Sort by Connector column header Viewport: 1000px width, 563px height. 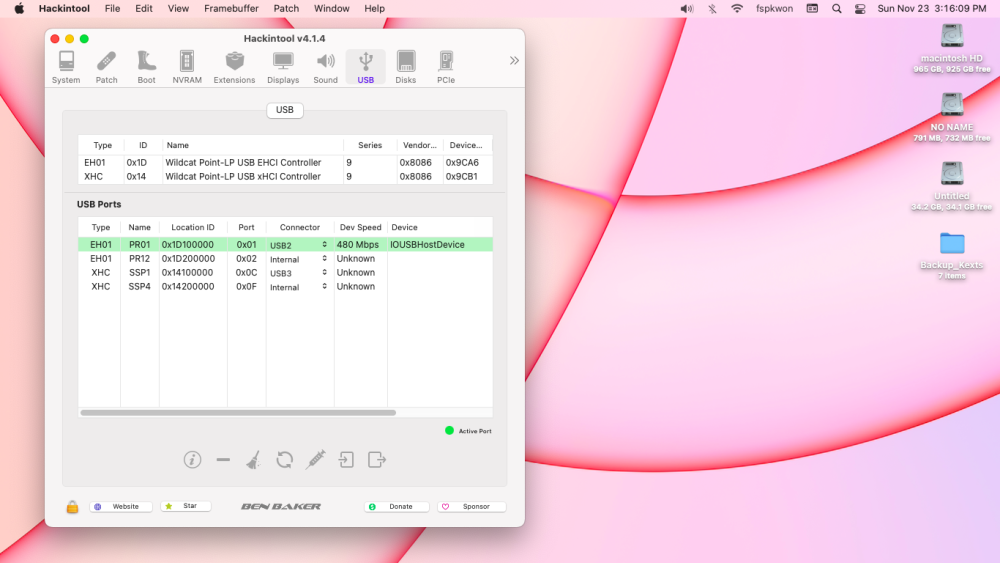click(x=300, y=227)
